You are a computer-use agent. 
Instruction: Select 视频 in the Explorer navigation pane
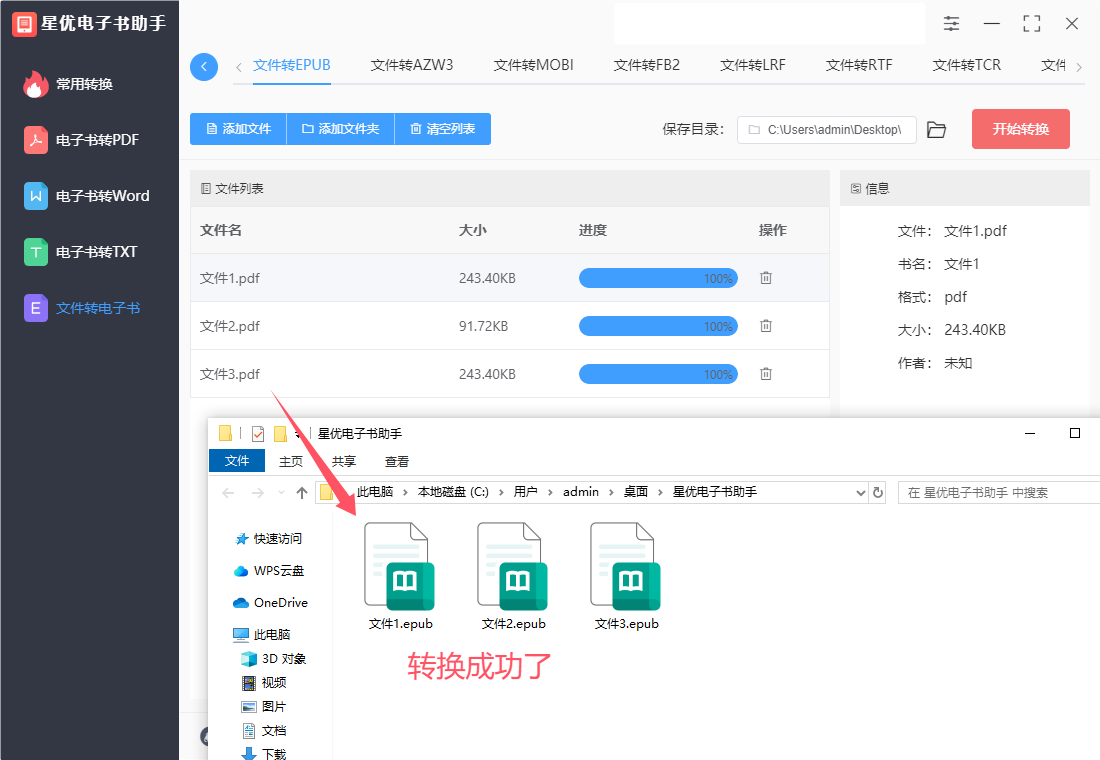point(264,683)
